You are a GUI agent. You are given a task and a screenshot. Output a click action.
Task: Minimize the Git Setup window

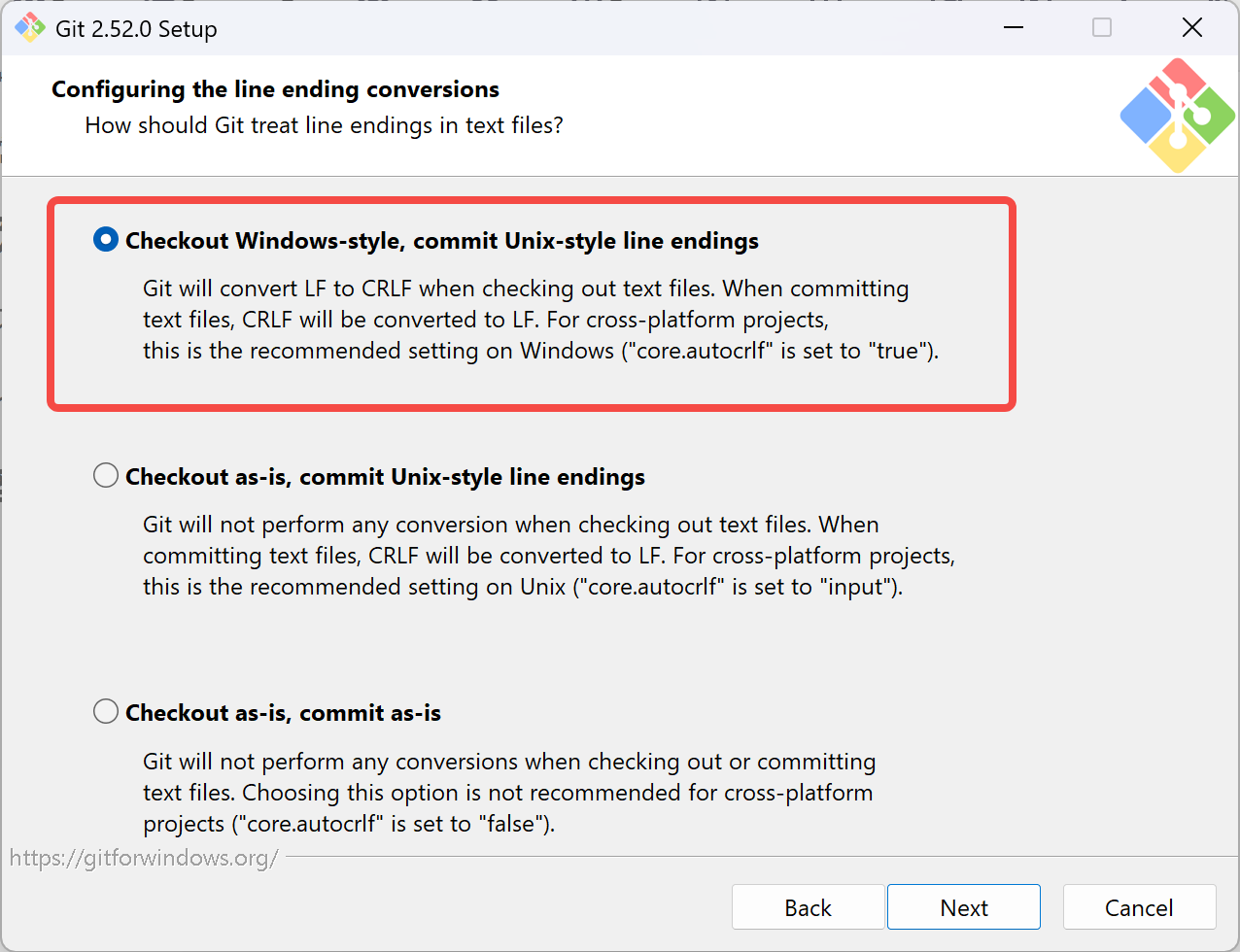coord(1014,27)
